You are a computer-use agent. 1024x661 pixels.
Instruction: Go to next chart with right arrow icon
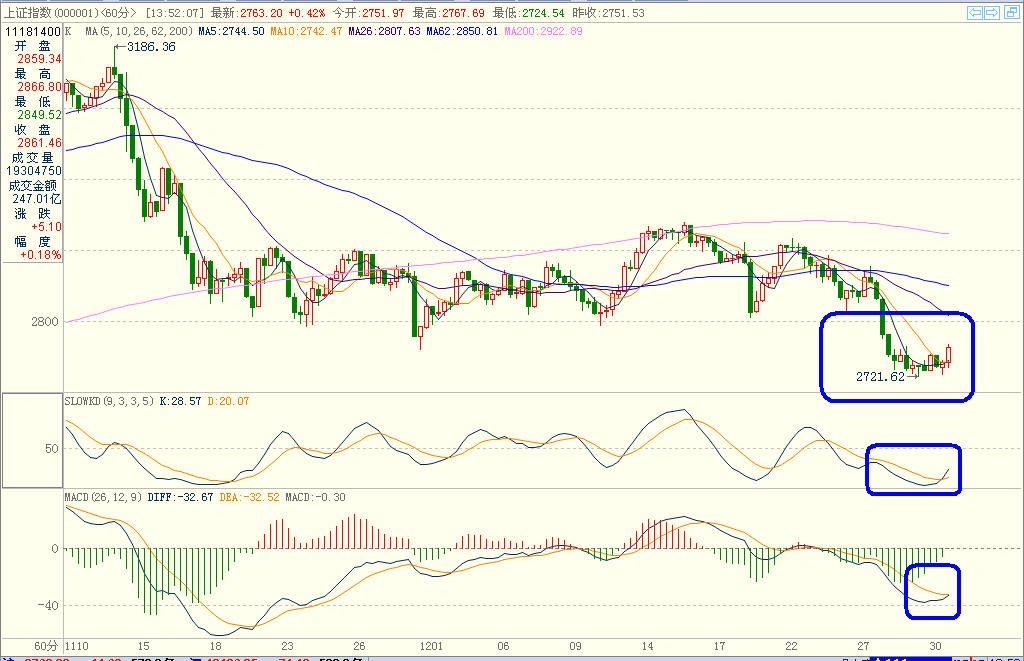pyautogui.click(x=992, y=12)
